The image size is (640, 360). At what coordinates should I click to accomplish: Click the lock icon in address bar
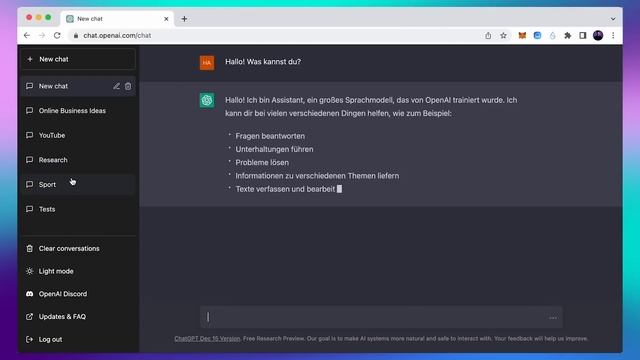[x=76, y=36]
